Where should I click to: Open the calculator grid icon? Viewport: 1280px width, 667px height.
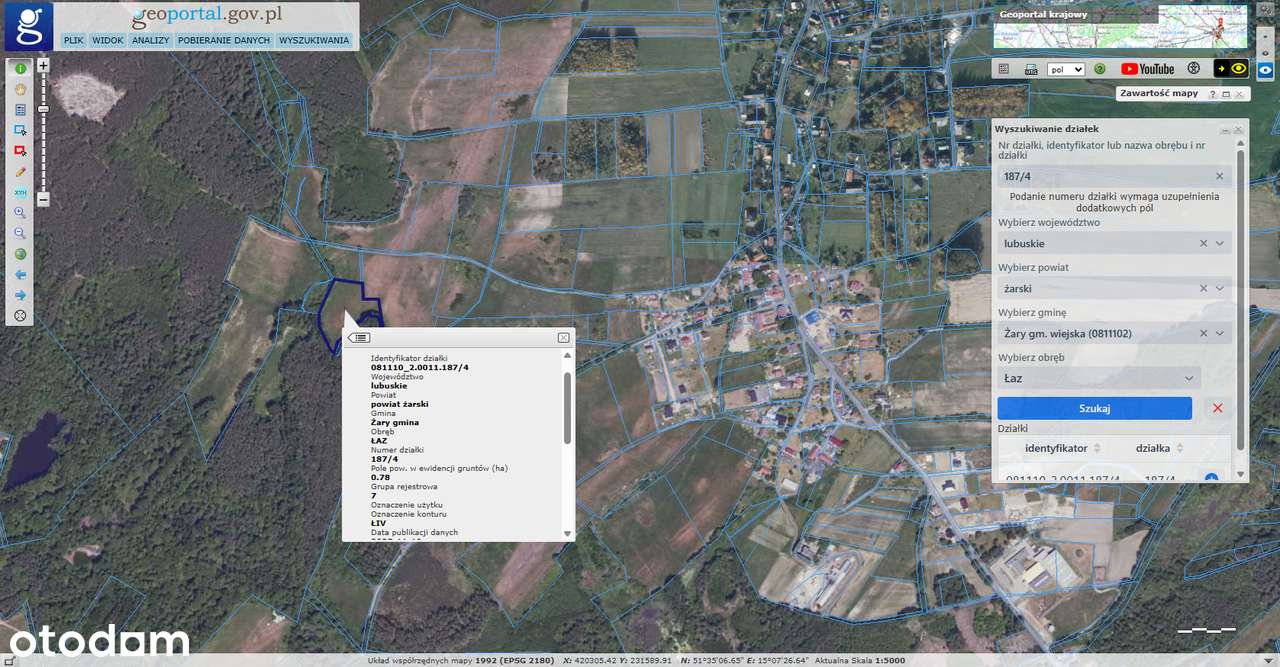click(x=1005, y=69)
